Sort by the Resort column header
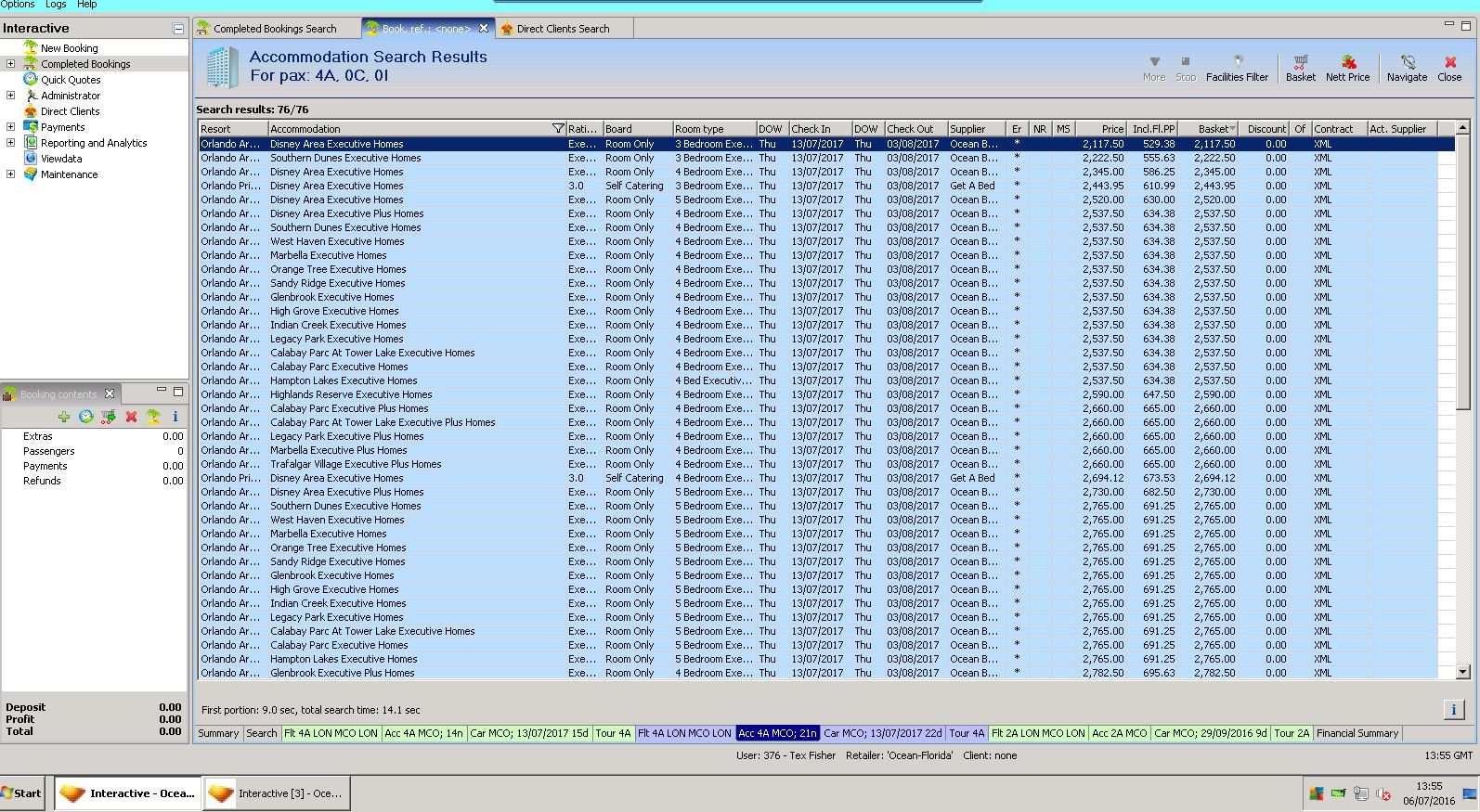The image size is (1480, 812). (233, 129)
